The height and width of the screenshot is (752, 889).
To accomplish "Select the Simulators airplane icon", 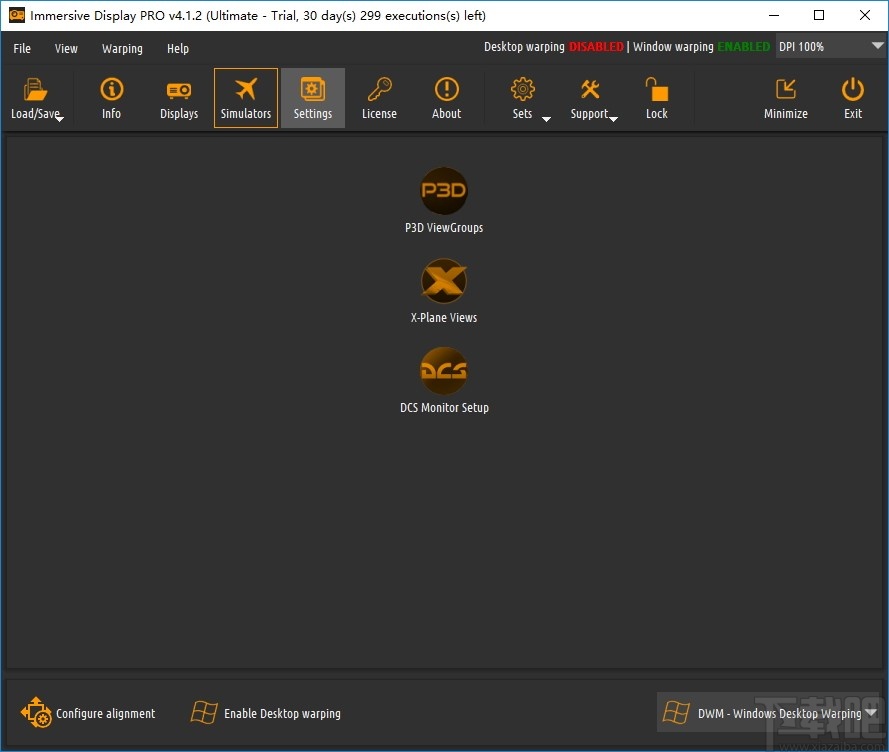I will [x=246, y=89].
